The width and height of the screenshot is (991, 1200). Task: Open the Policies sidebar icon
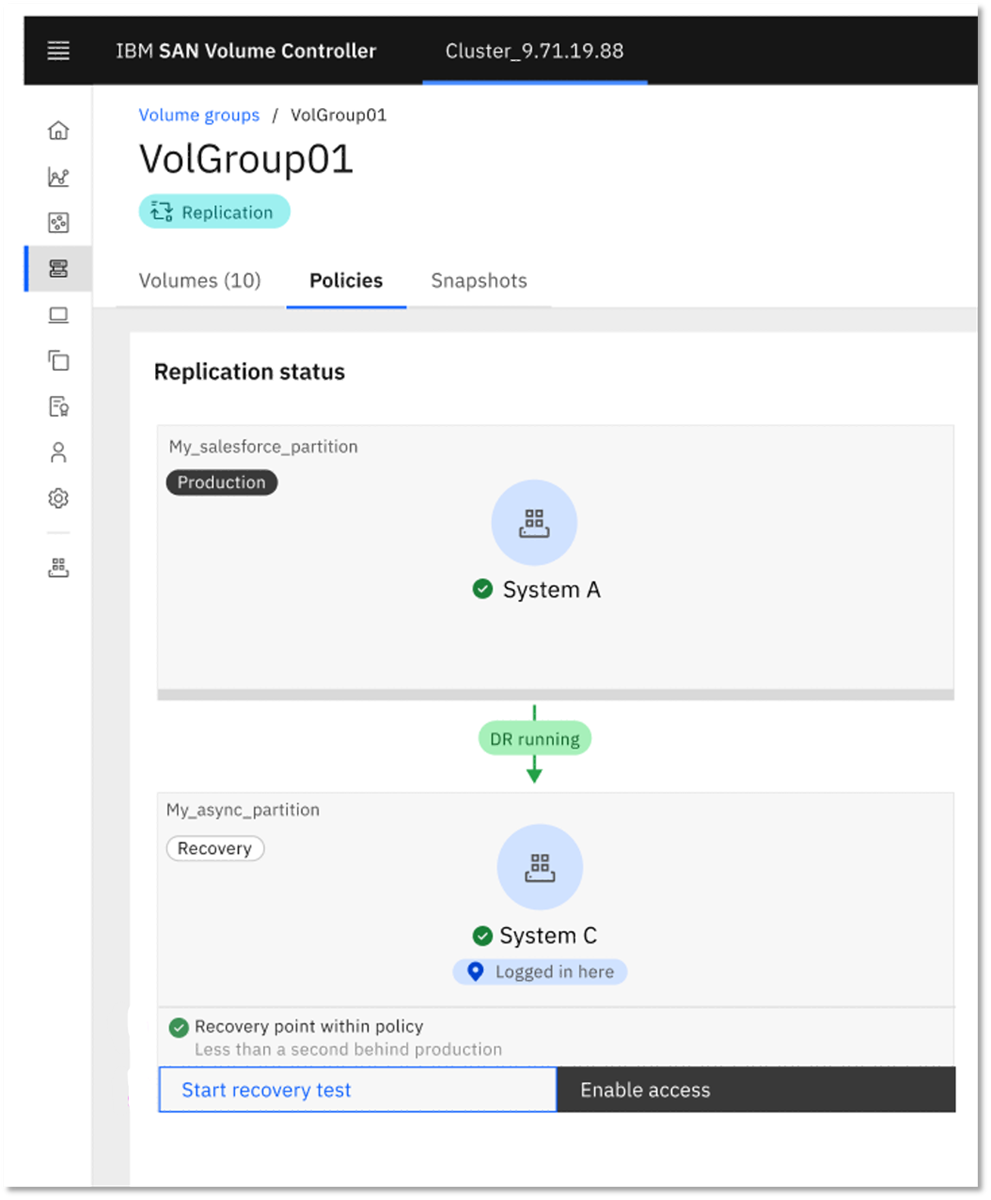57,406
